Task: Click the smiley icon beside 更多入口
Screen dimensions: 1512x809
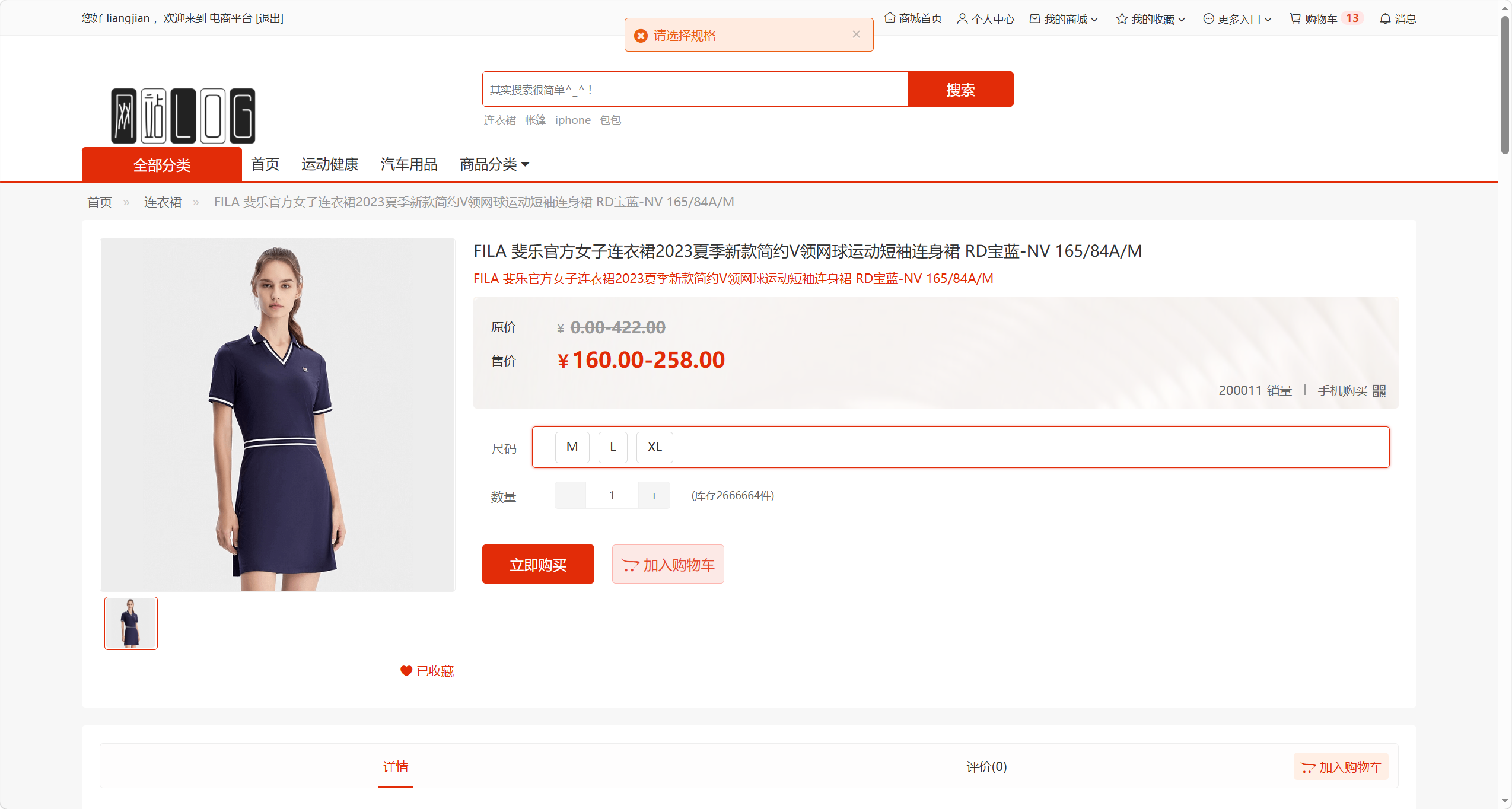Action: pos(1208,19)
